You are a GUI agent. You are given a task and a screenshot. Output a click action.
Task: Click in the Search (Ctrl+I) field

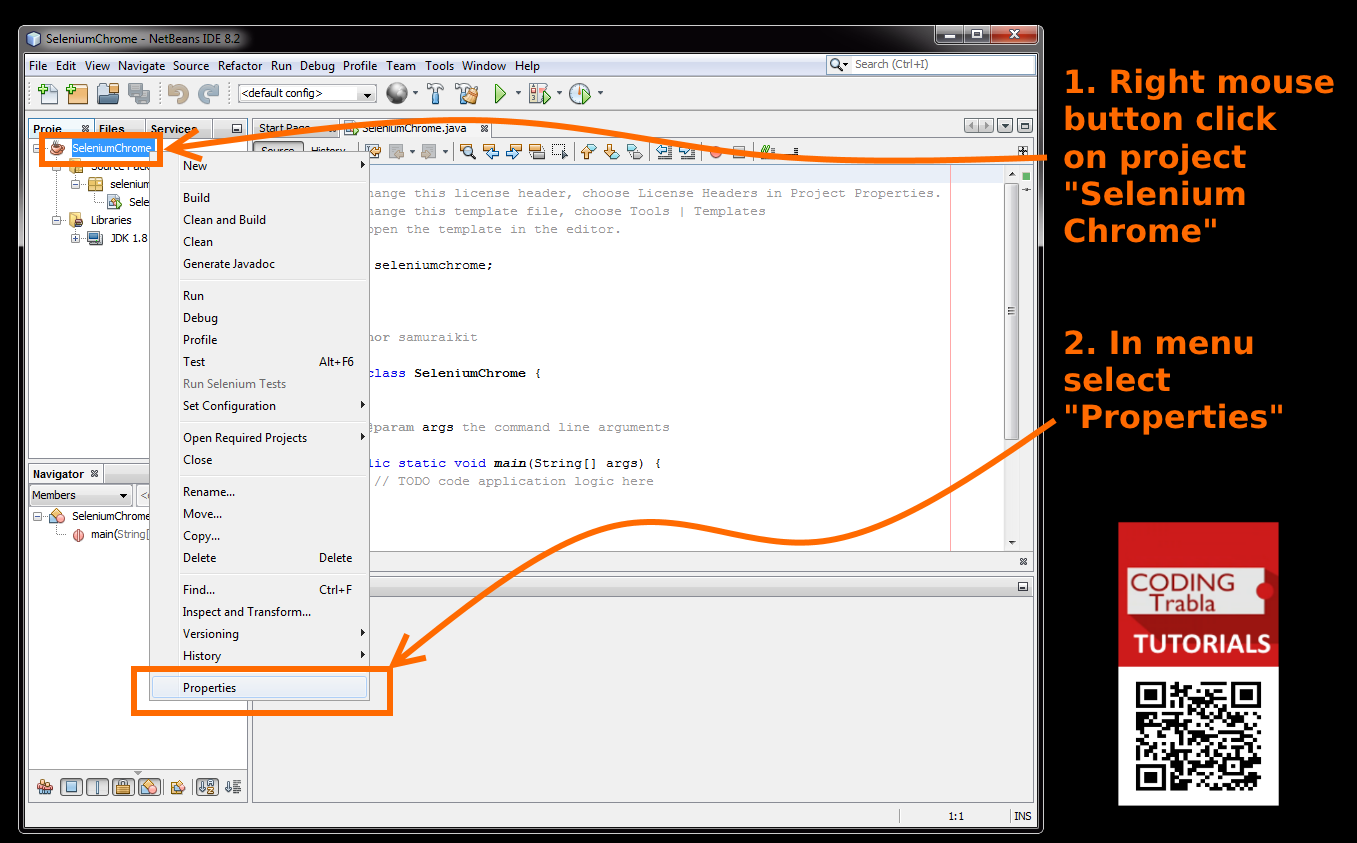pyautogui.click(x=943, y=65)
